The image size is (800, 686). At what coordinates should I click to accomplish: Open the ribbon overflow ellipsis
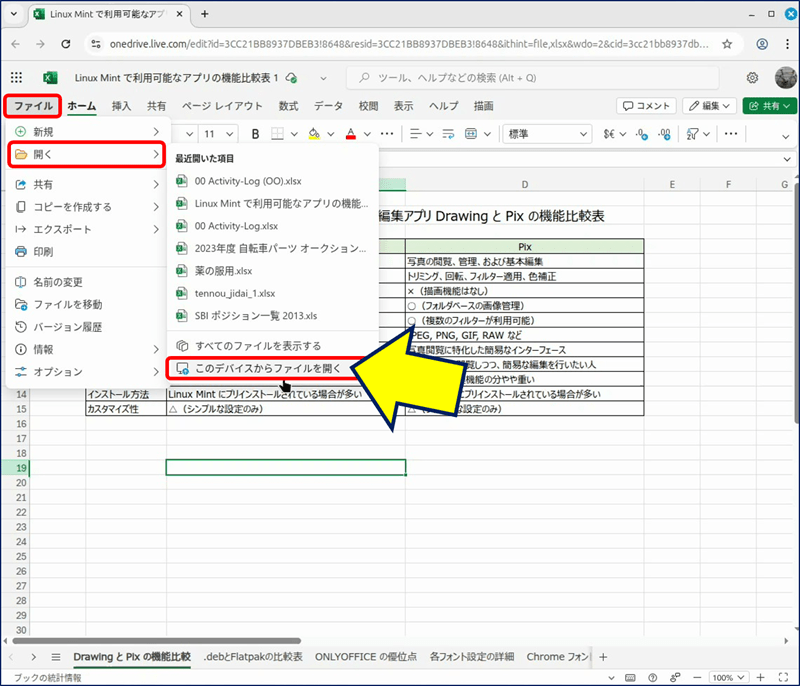(x=731, y=134)
